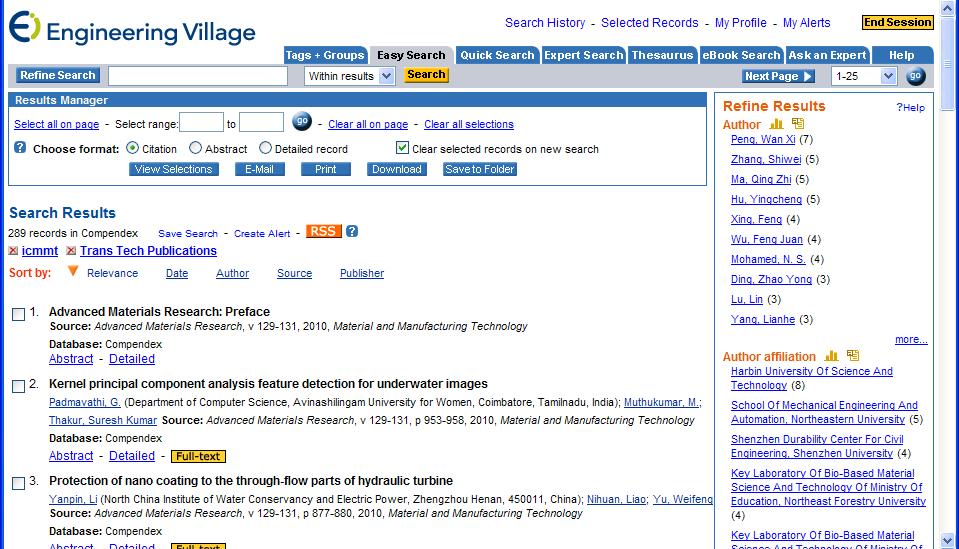959x549 pixels.
Task: Click the Create Alert link
Action: point(262,234)
